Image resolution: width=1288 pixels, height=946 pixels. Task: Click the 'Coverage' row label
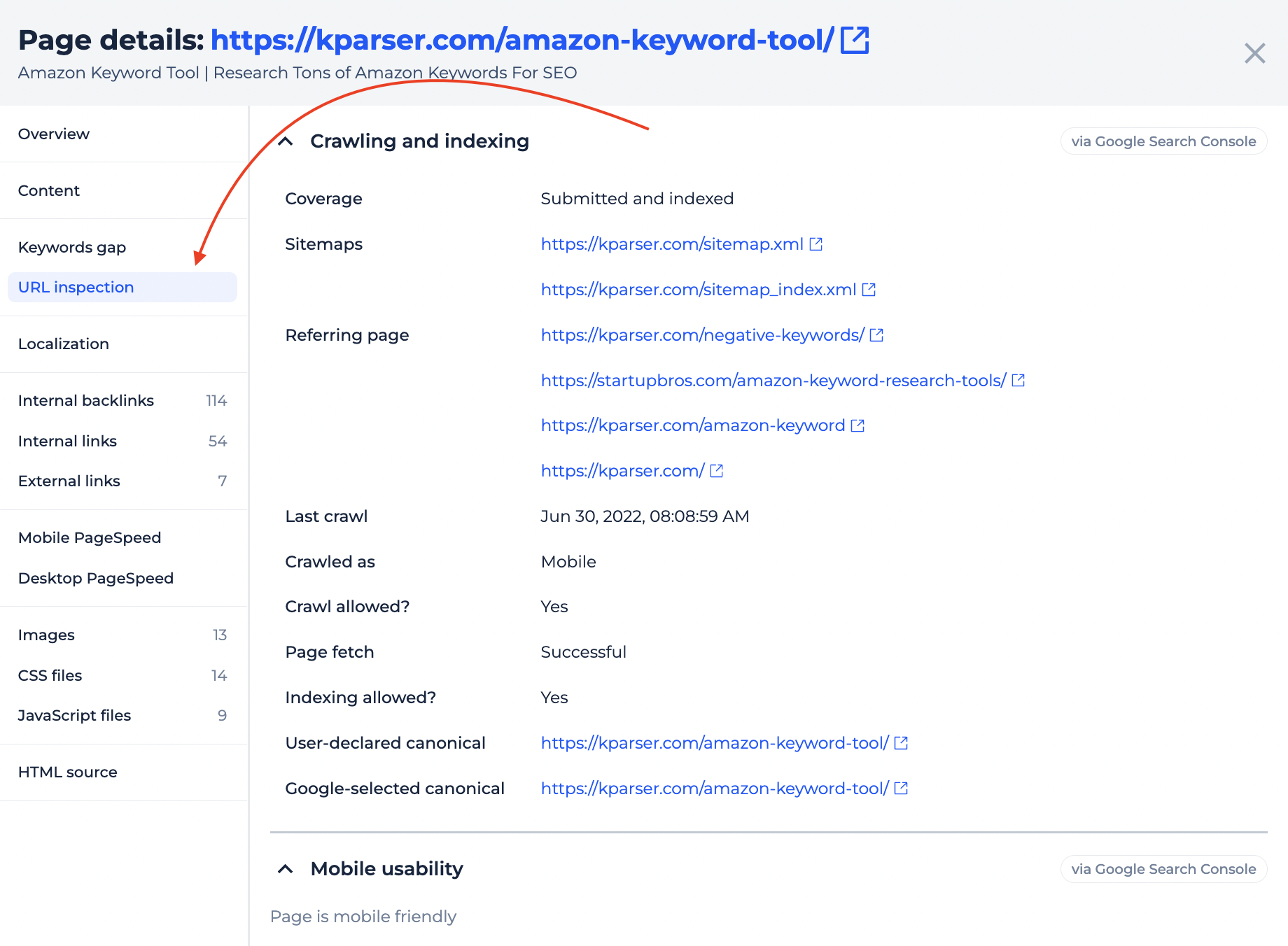[x=323, y=199]
